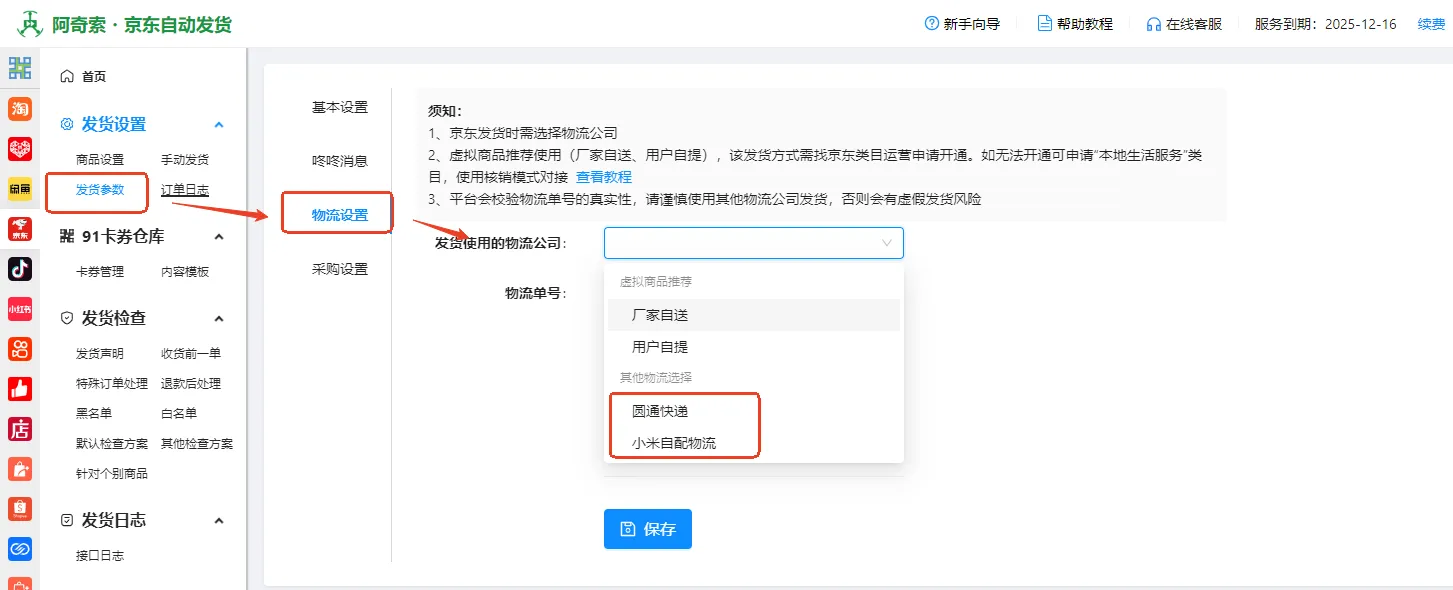Open the blue link-style platform icon
The width and height of the screenshot is (1453, 590).
(x=20, y=549)
